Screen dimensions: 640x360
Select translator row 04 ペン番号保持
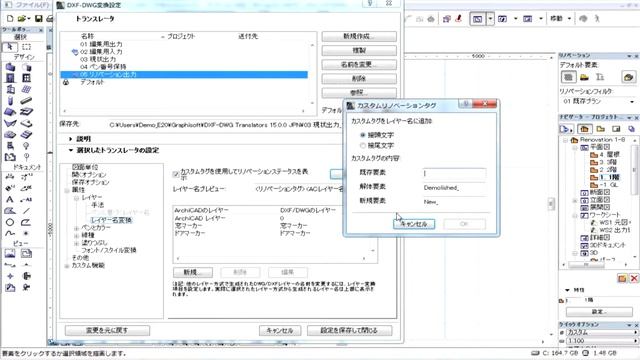click(x=184, y=67)
